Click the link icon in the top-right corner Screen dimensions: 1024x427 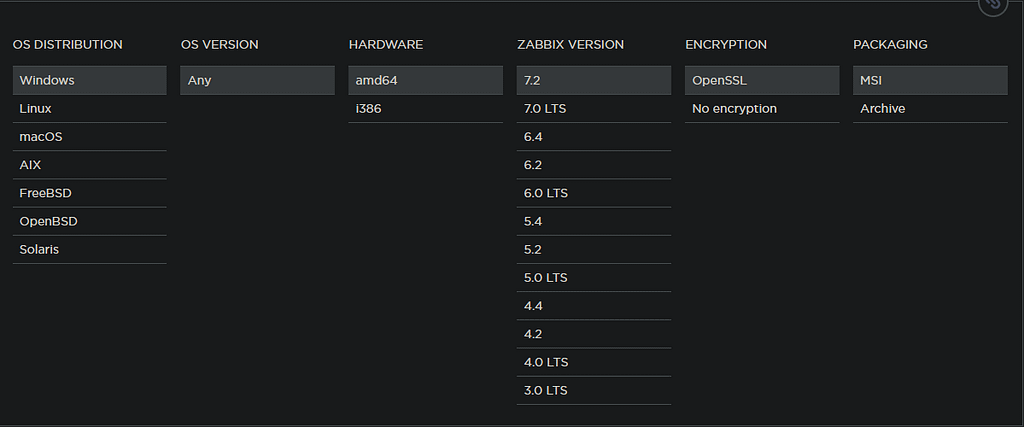(991, 4)
